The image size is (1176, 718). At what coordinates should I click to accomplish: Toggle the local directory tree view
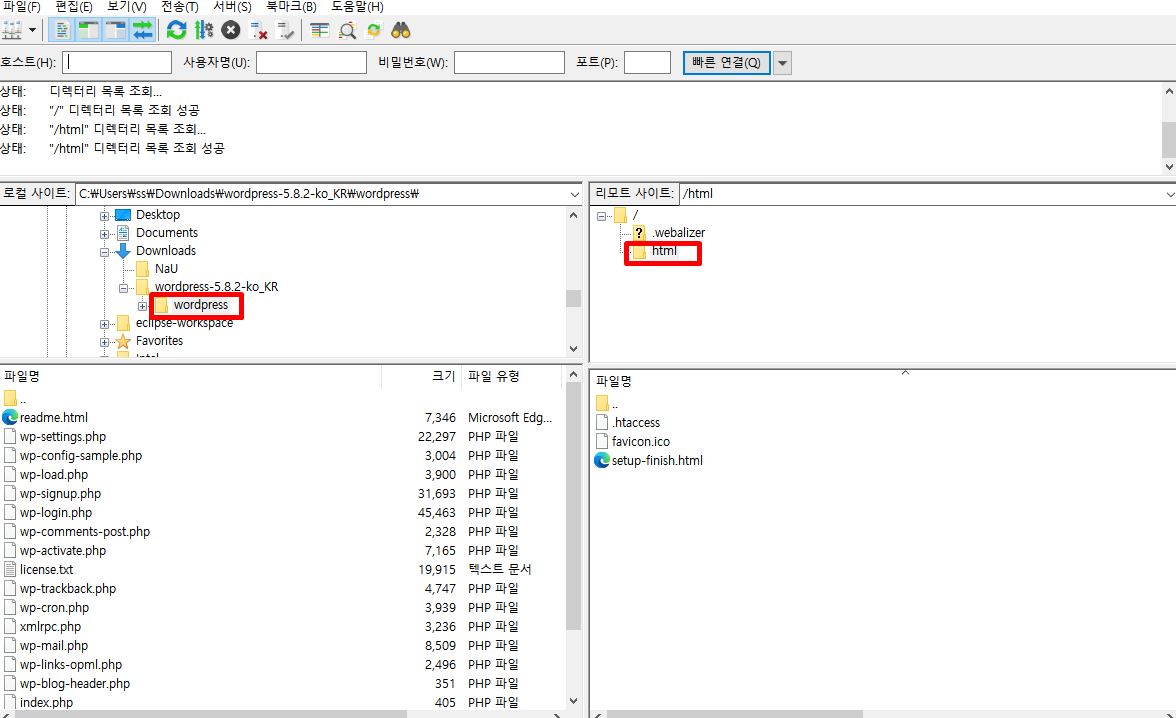tap(88, 31)
